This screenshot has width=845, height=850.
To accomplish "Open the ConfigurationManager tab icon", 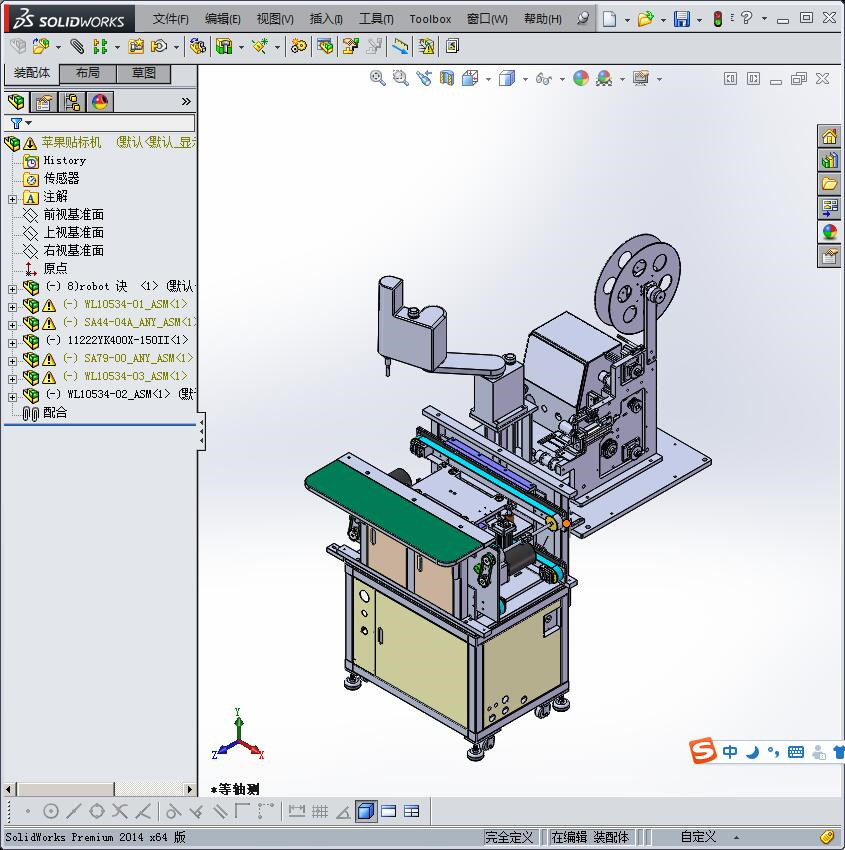I will coord(72,102).
